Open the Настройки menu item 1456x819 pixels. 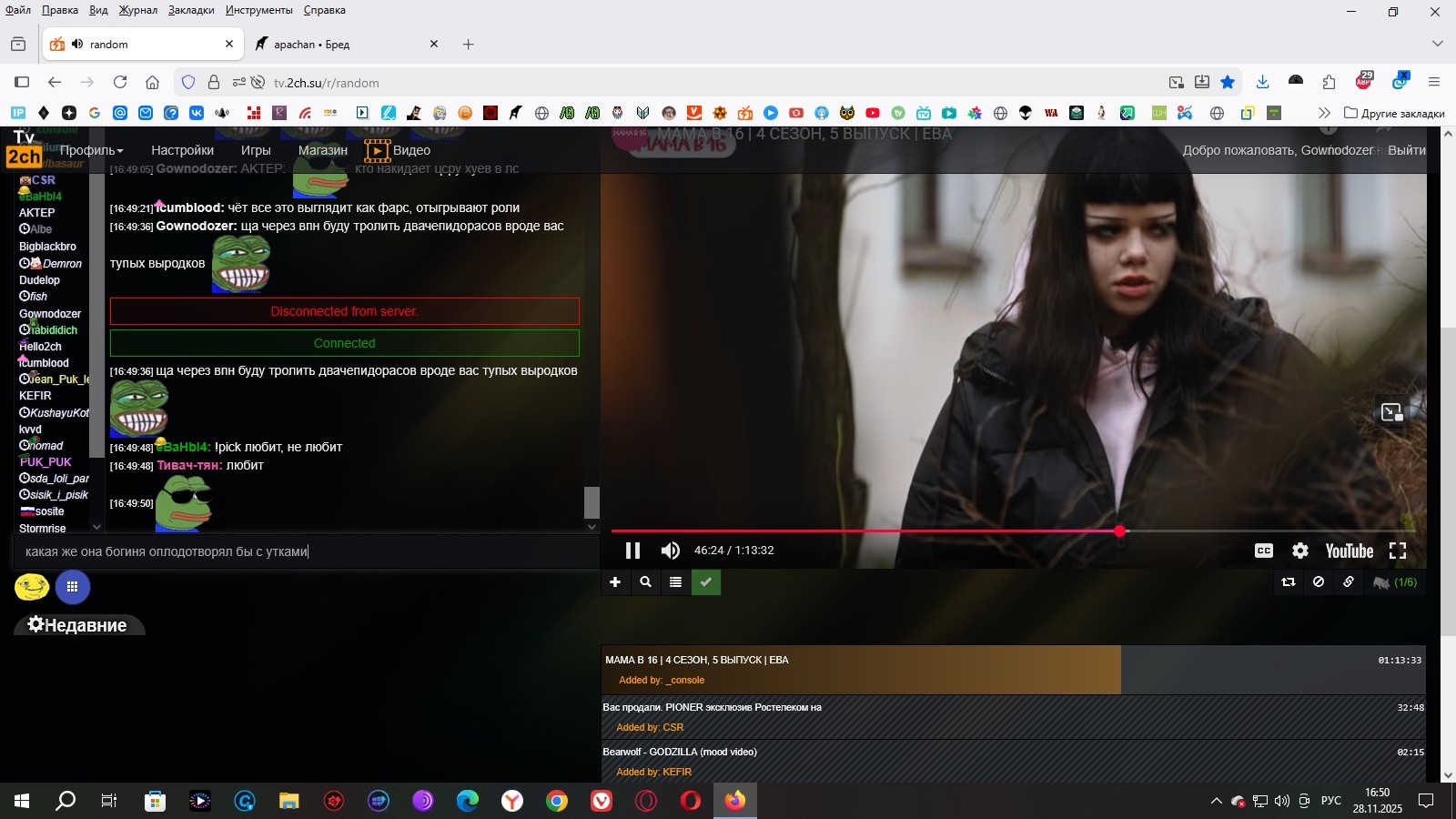[x=182, y=150]
